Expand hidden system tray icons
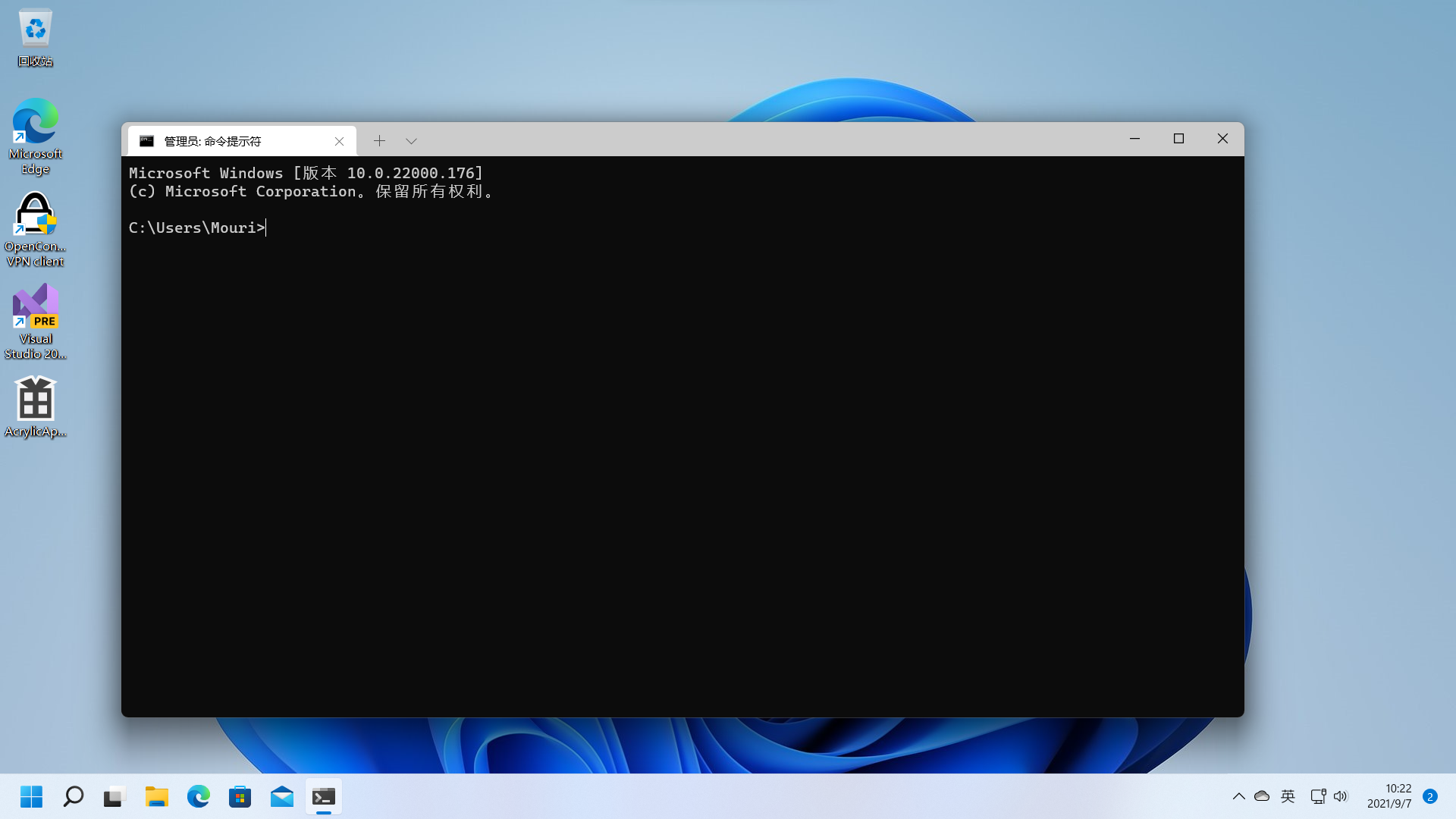The height and width of the screenshot is (819, 1456). coord(1238,796)
